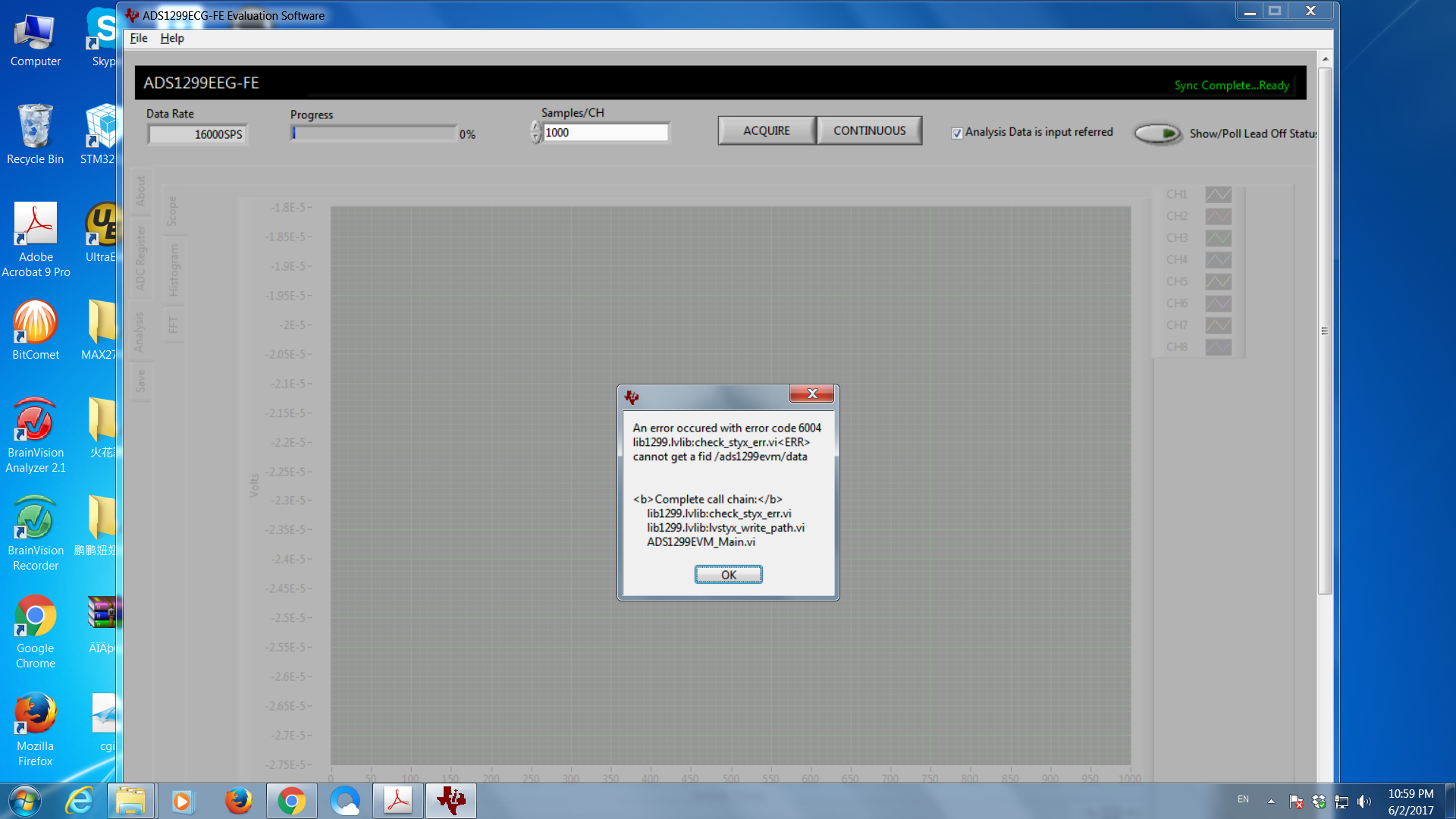1456x819 pixels.
Task: Toggle CH1 plot visibility icon
Action: (1218, 195)
